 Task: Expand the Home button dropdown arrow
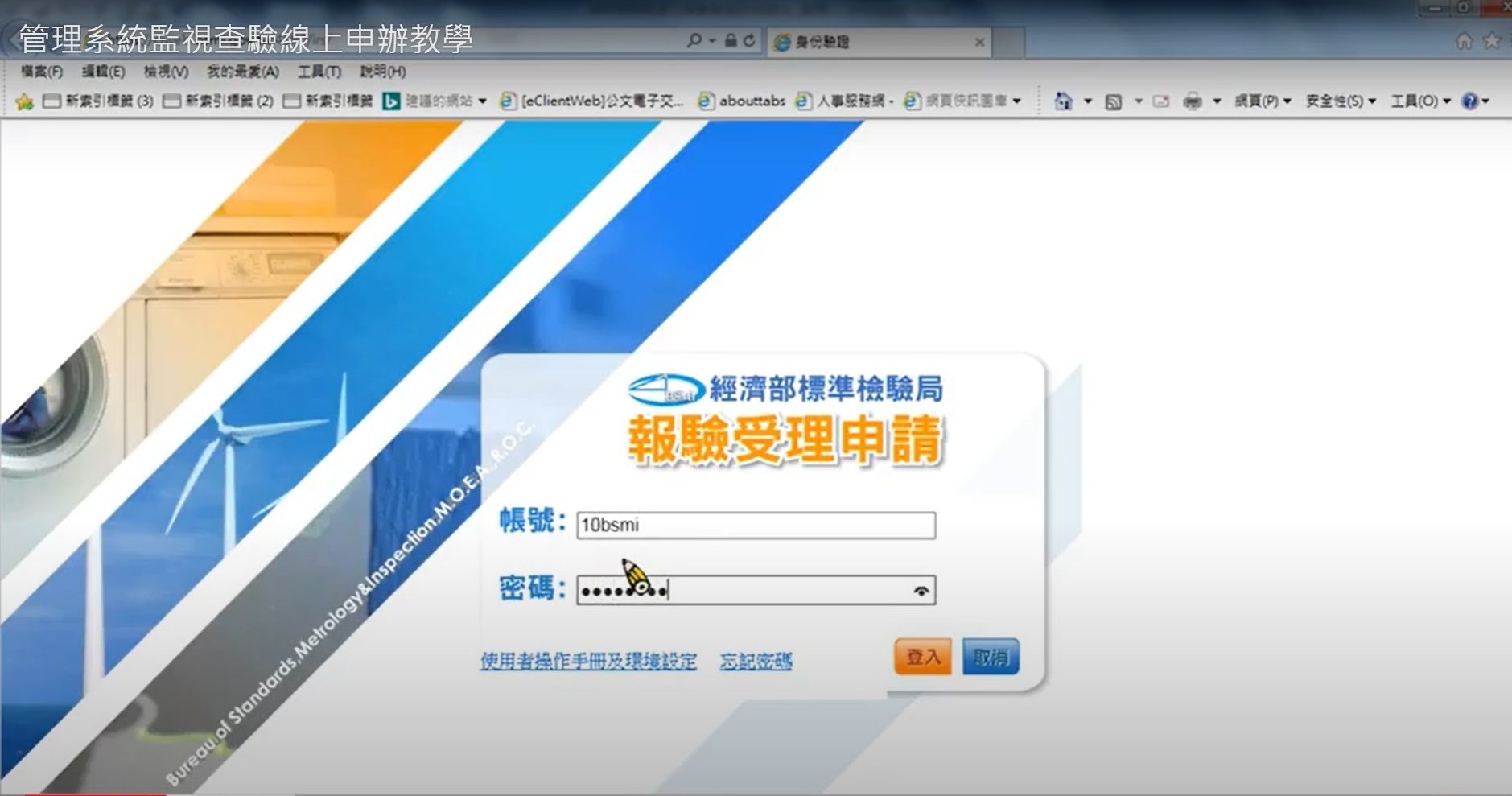1088,101
